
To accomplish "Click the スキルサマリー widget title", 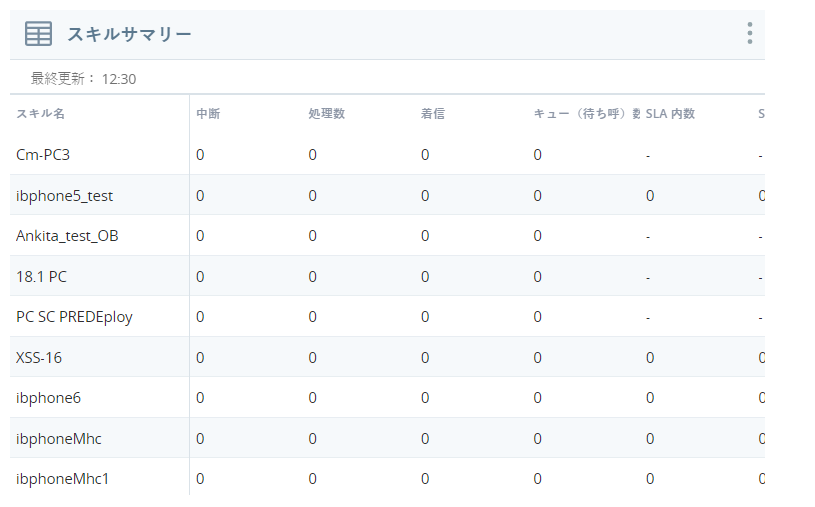I will 129,34.
